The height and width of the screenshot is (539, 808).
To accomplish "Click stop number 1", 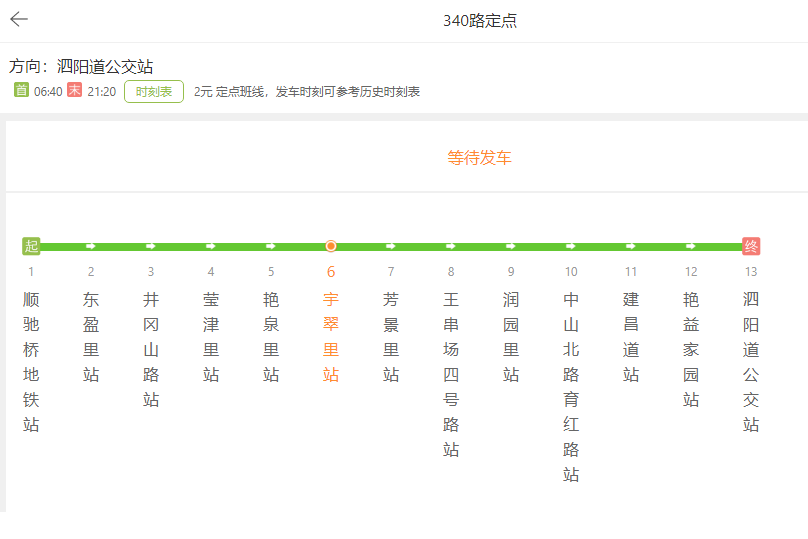I will (31, 272).
